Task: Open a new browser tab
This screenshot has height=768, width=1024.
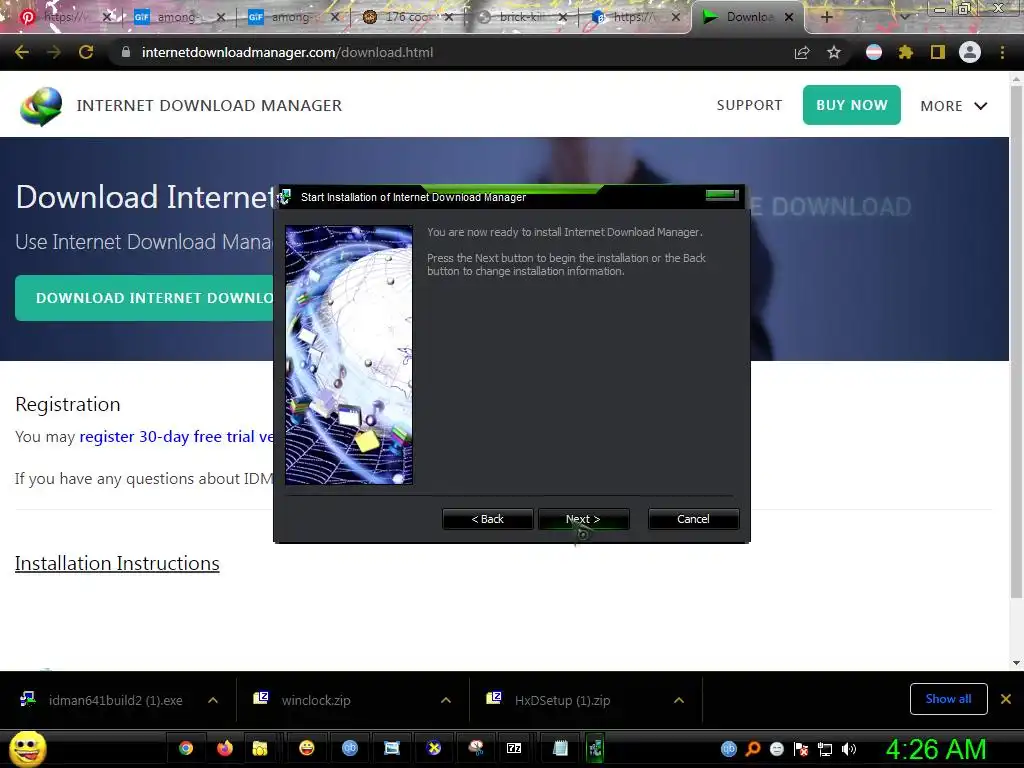Action: click(x=826, y=17)
